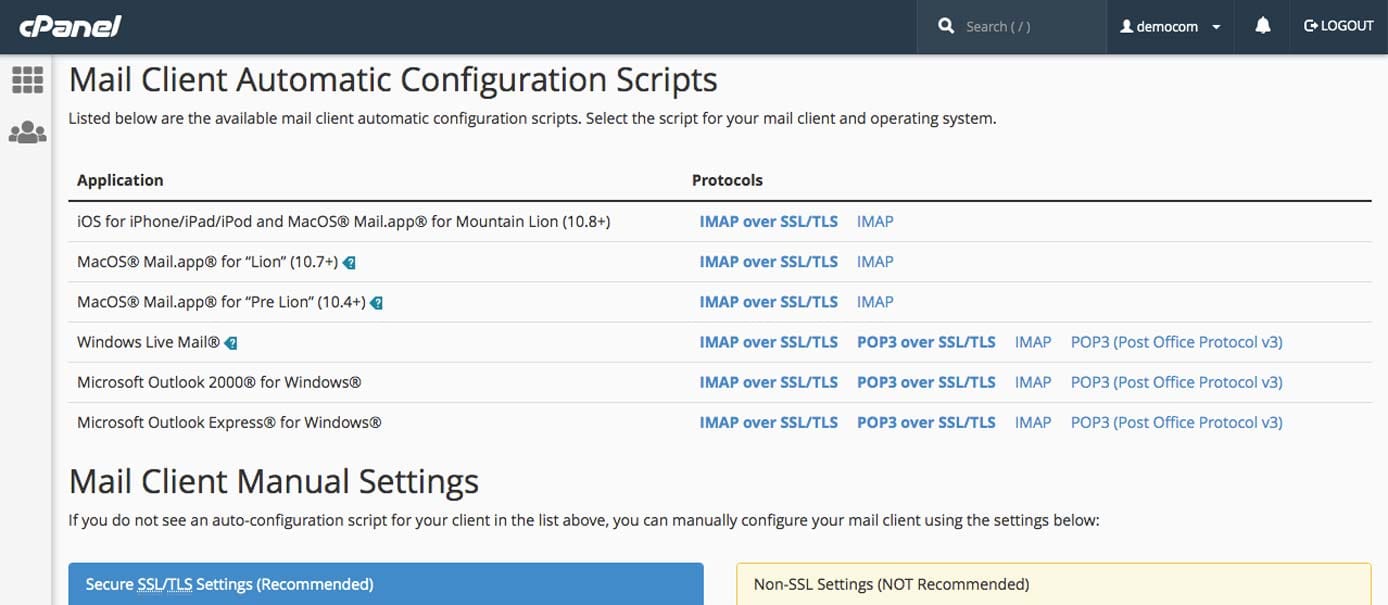The width and height of the screenshot is (1388, 605).
Task: Click help icon next to Pre Lion (10.4+)
Action: click(376, 303)
